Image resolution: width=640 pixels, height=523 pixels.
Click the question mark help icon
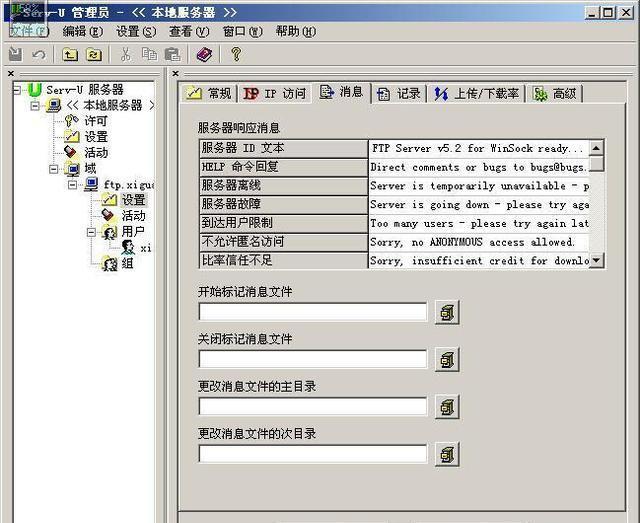236,54
